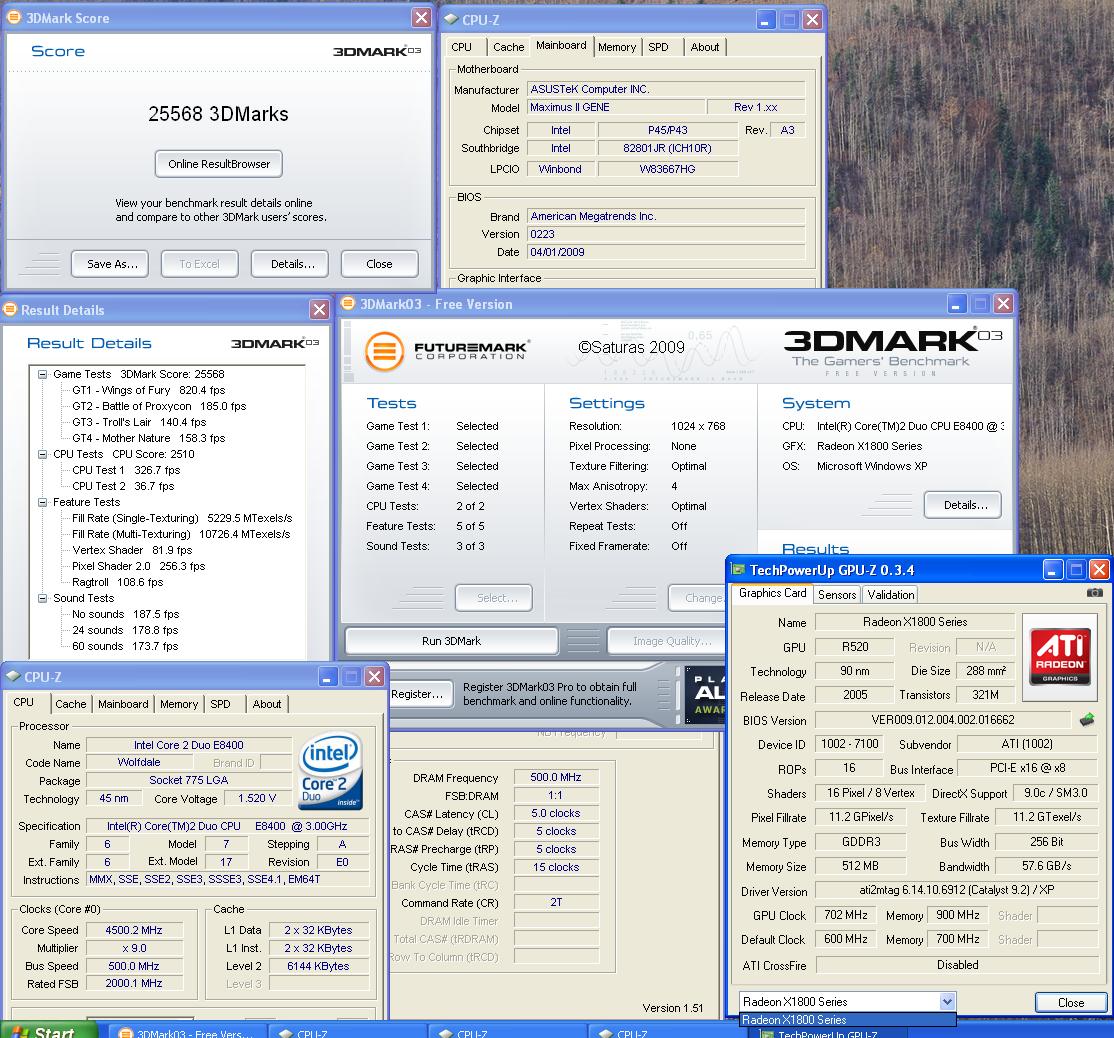Viewport: 1114px width, 1038px height.
Task: Select 60 sounds result row
Action: pos(125,647)
